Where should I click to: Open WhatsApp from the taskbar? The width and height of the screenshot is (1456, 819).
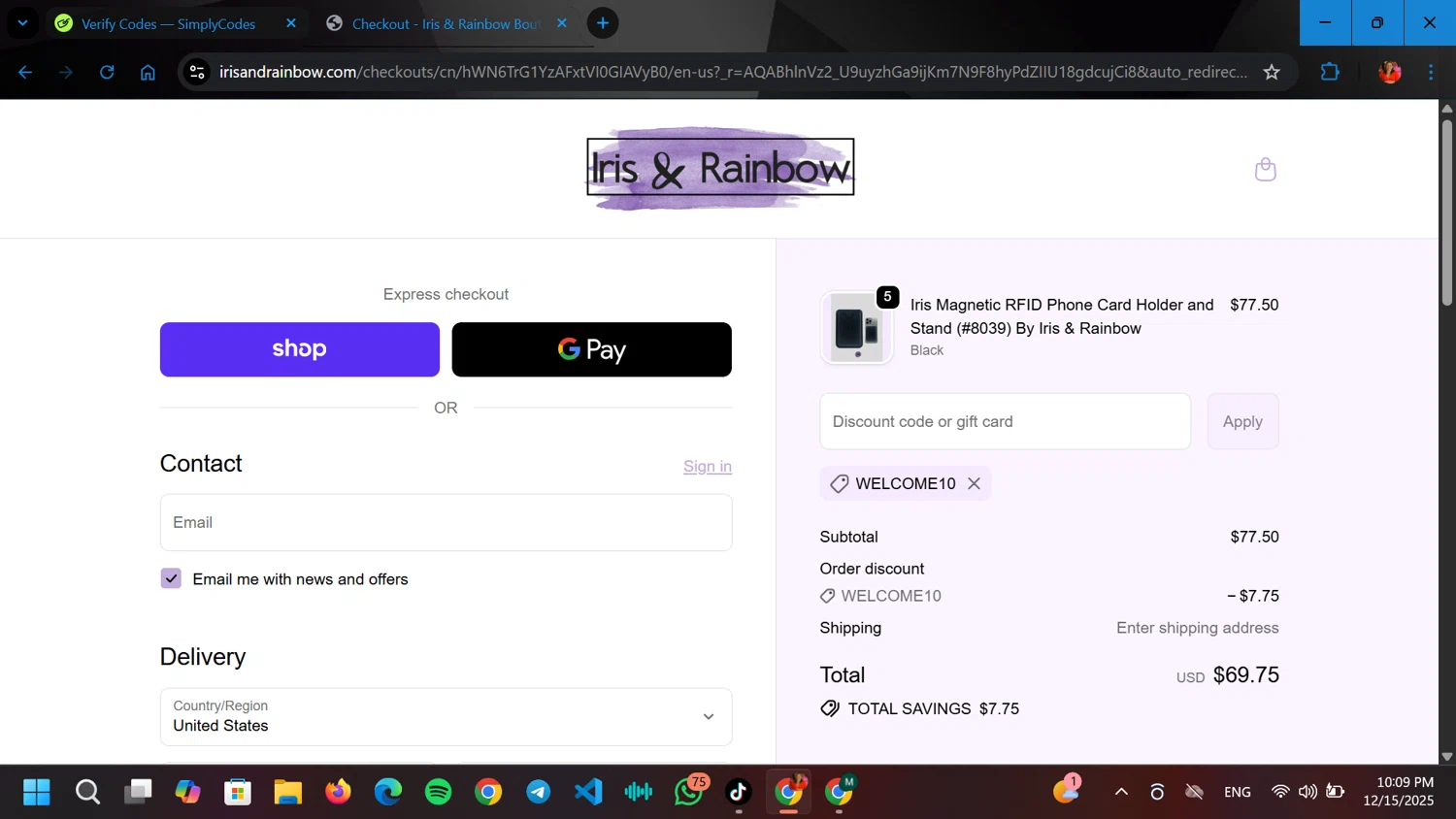[689, 792]
